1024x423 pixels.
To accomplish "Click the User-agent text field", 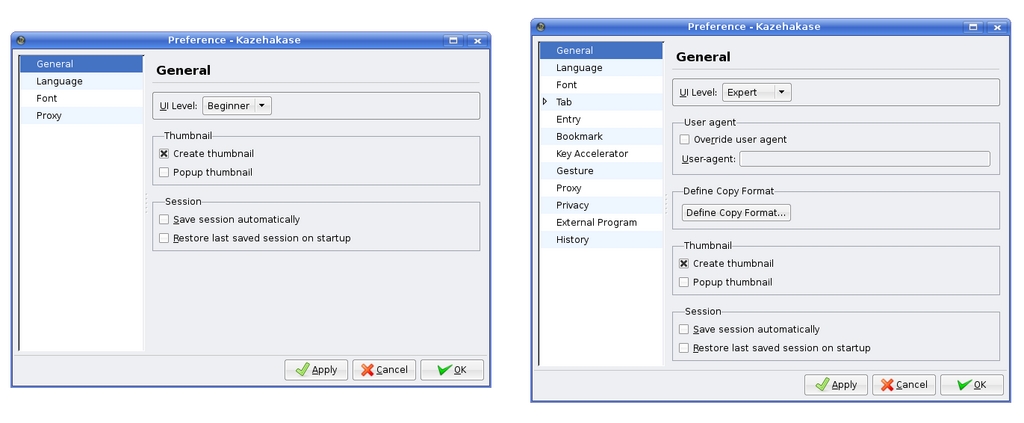I will click(864, 159).
